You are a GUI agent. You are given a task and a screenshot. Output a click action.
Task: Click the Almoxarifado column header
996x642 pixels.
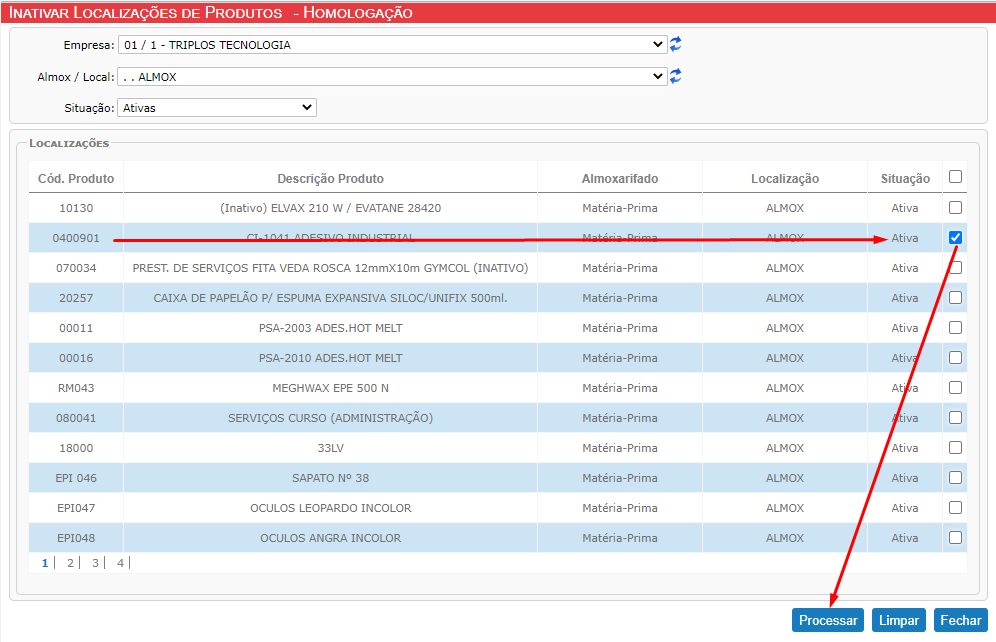[620, 178]
